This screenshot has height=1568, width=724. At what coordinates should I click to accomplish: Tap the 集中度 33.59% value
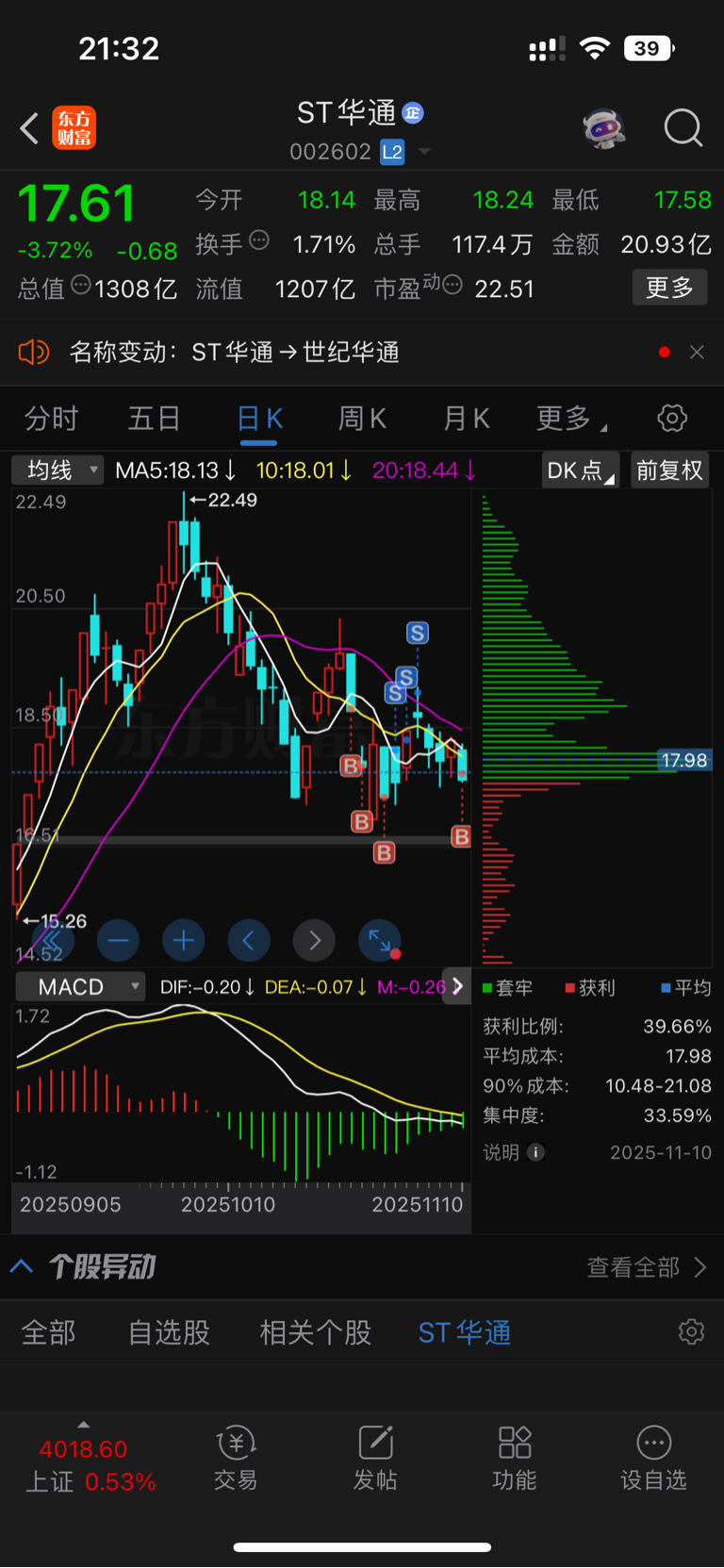[677, 1115]
